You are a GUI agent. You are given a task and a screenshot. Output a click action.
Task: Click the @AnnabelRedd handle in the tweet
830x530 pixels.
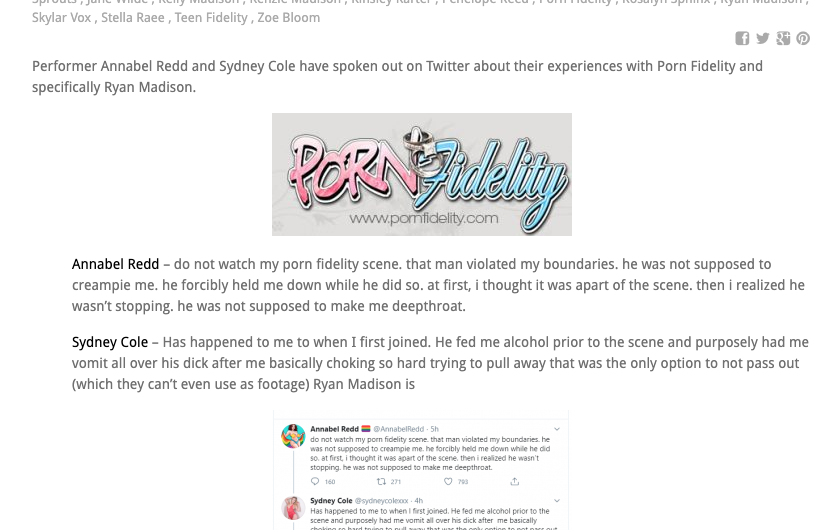(x=399, y=429)
